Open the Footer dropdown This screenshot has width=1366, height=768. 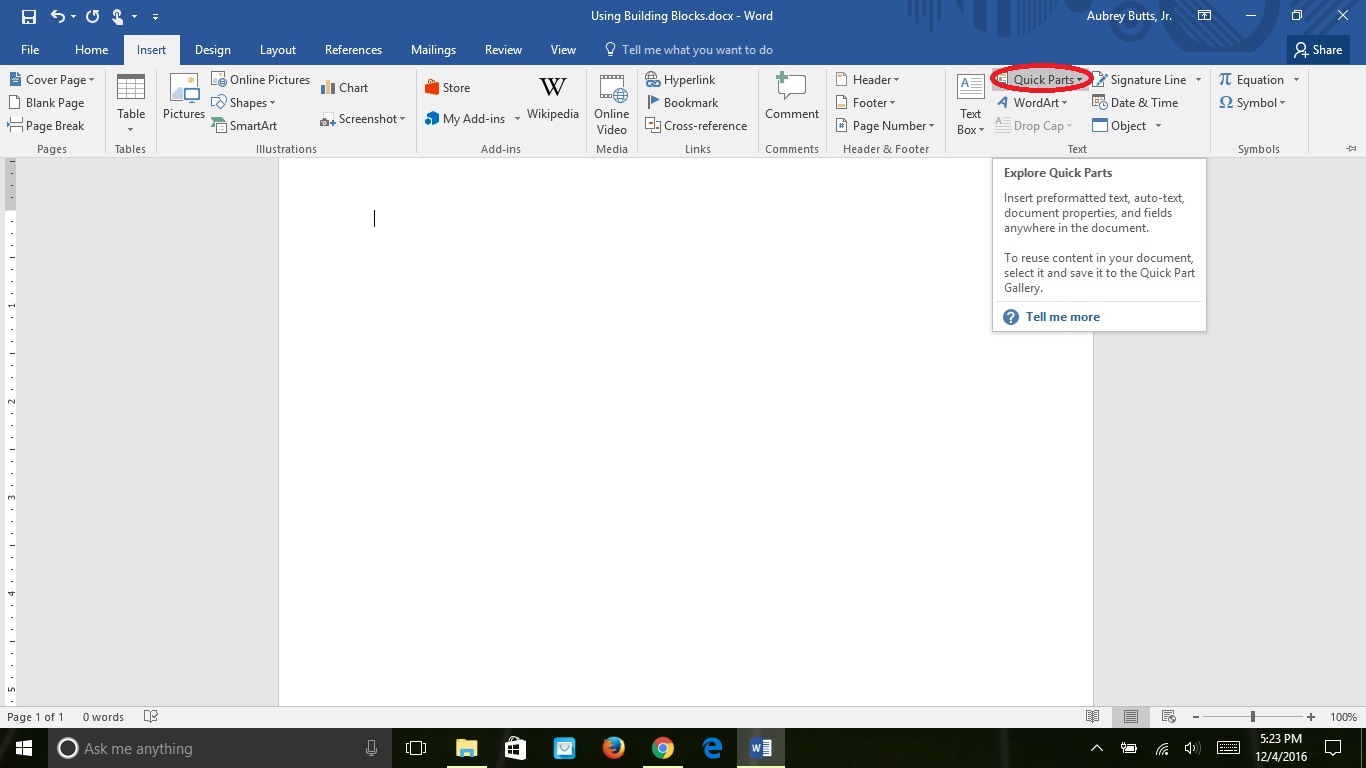coord(866,103)
